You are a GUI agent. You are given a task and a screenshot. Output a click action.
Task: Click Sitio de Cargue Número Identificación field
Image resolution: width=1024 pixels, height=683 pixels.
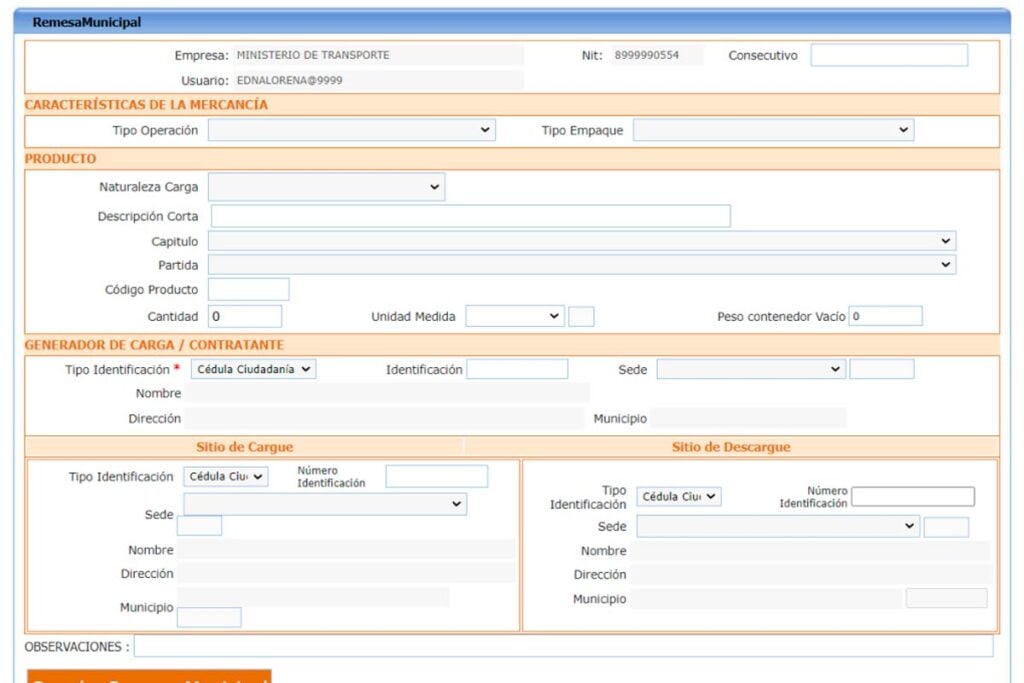(x=436, y=477)
